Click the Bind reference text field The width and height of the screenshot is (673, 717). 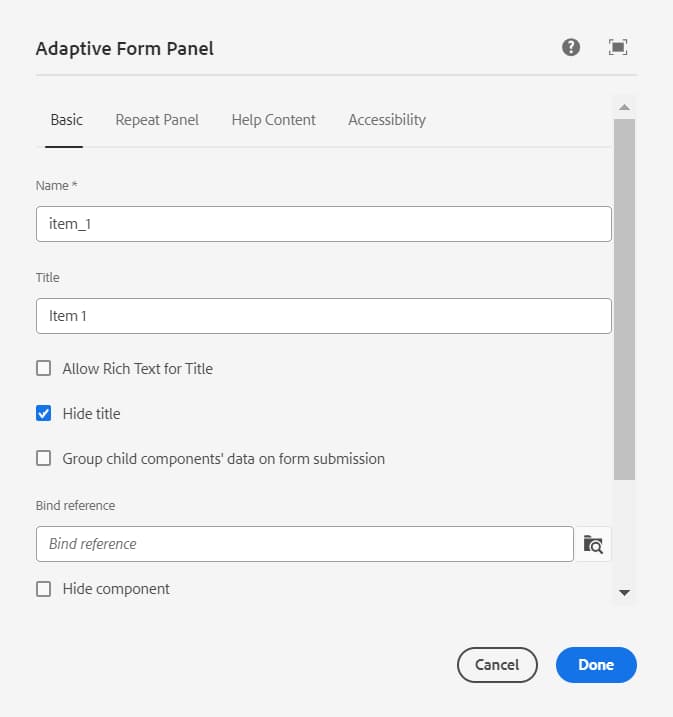(304, 544)
